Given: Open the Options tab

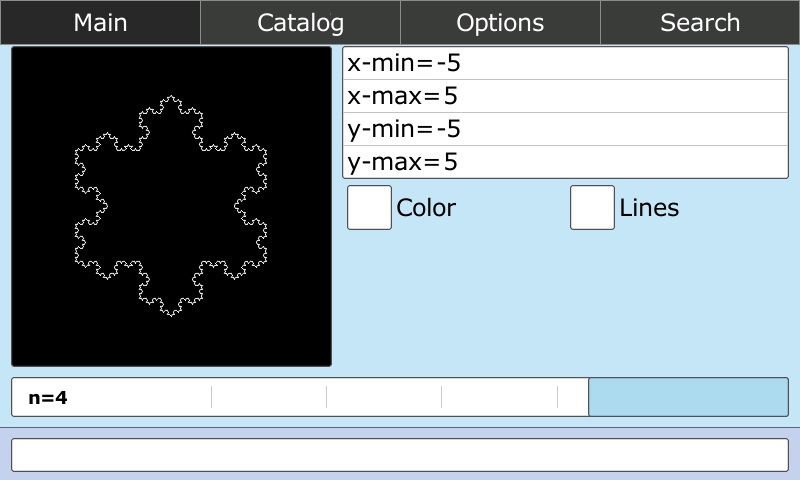Looking at the screenshot, I should pos(500,22).
